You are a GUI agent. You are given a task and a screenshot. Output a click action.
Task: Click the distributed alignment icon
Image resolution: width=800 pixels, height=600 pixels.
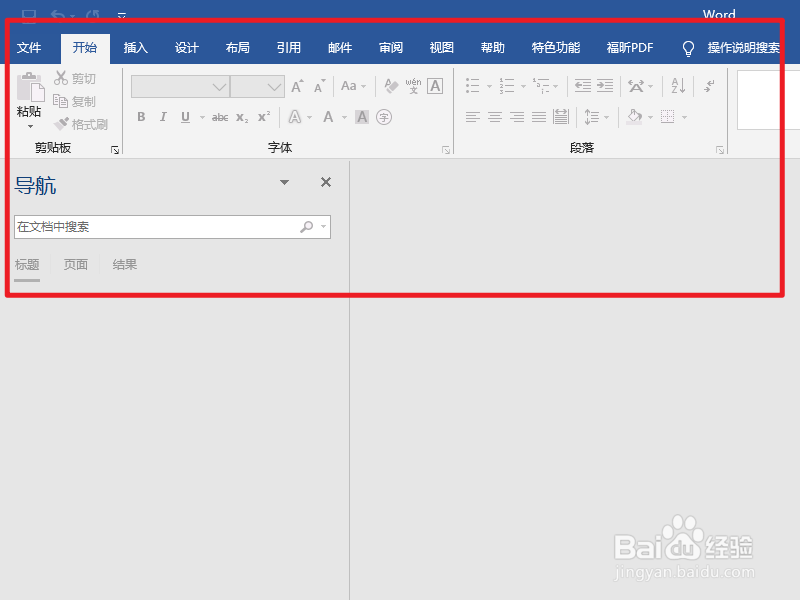coord(561,117)
